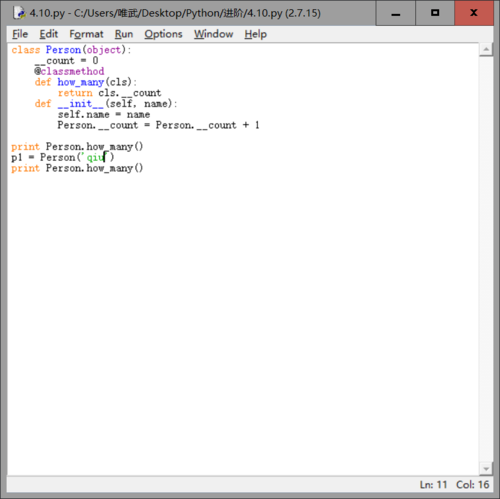Open the File menu
Screen dimensions: 500x499
pos(20,34)
